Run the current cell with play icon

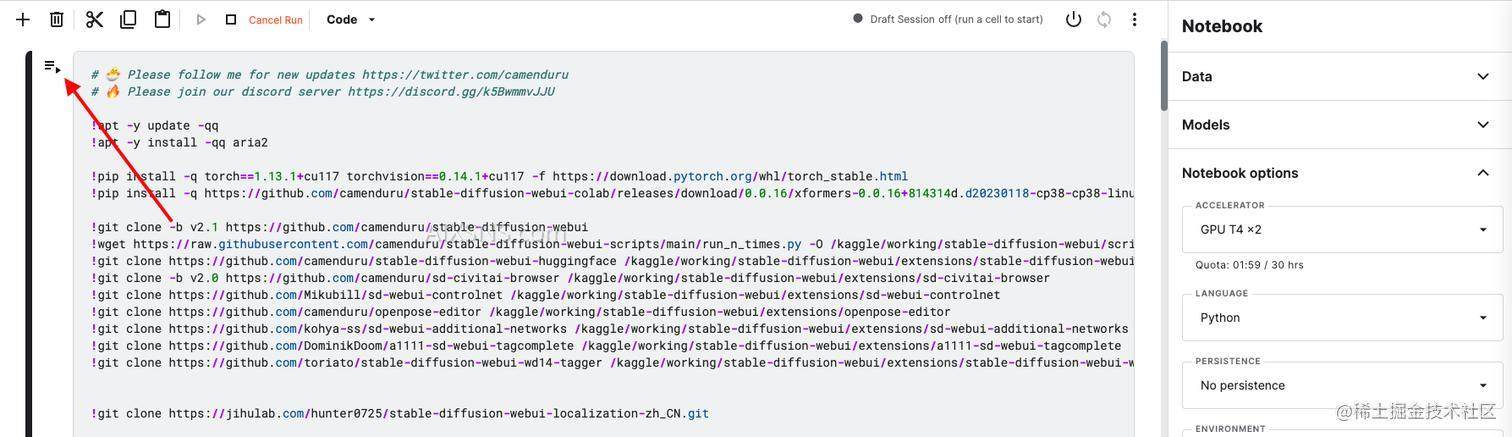point(201,19)
